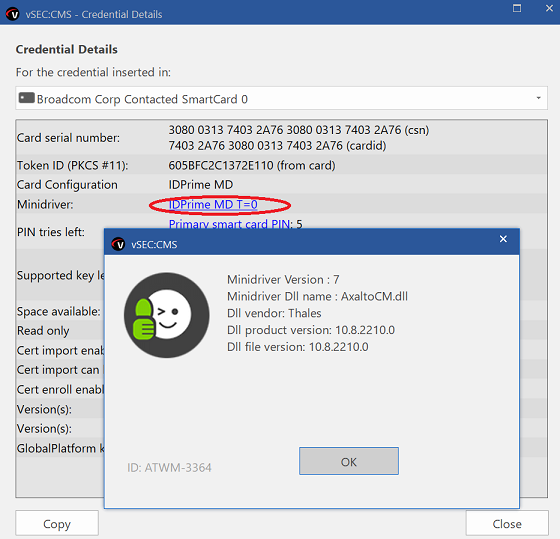Click 'For the credential inserted in:' text

point(93,72)
